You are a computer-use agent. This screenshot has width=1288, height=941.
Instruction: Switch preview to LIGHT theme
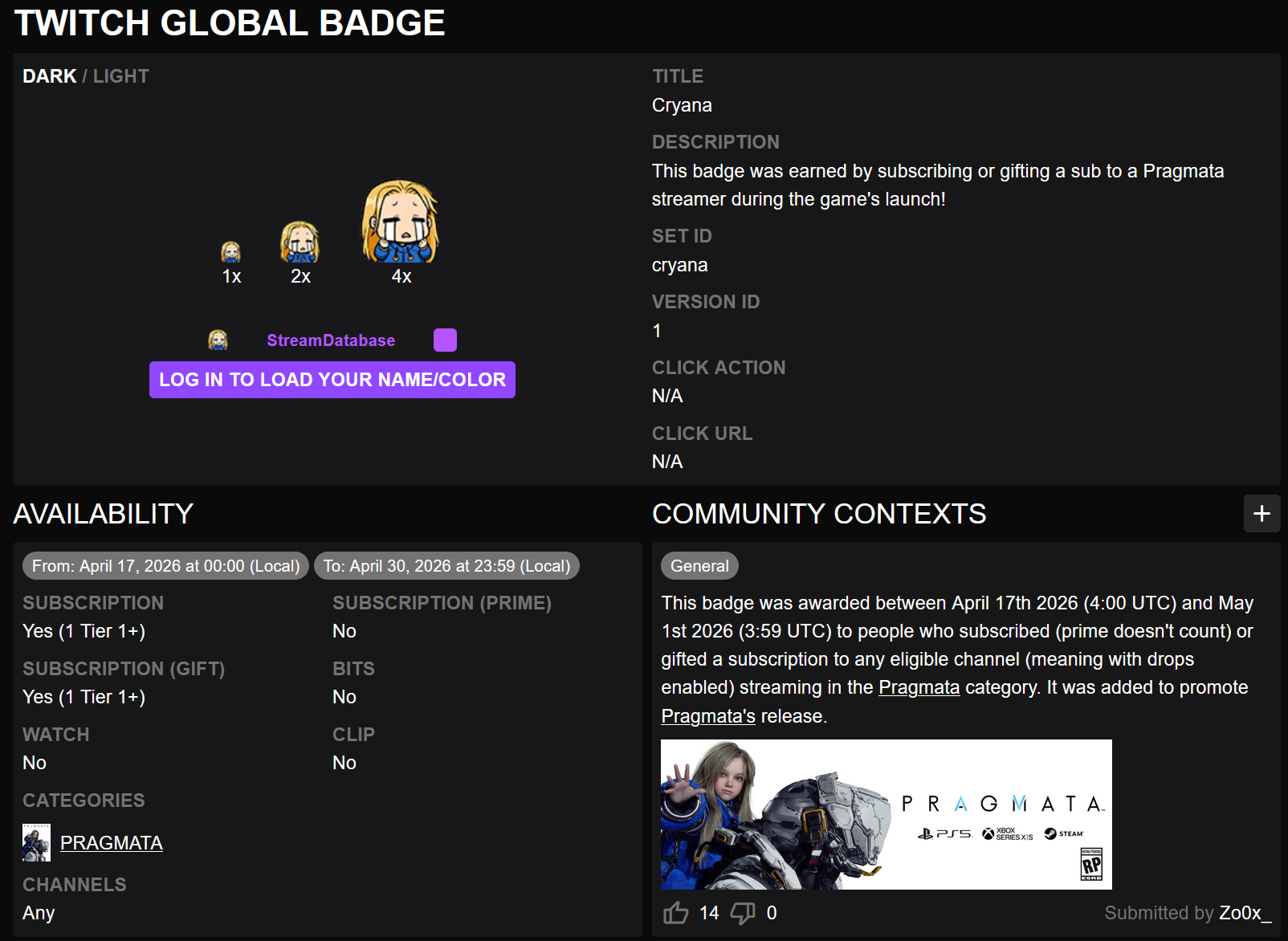(121, 76)
